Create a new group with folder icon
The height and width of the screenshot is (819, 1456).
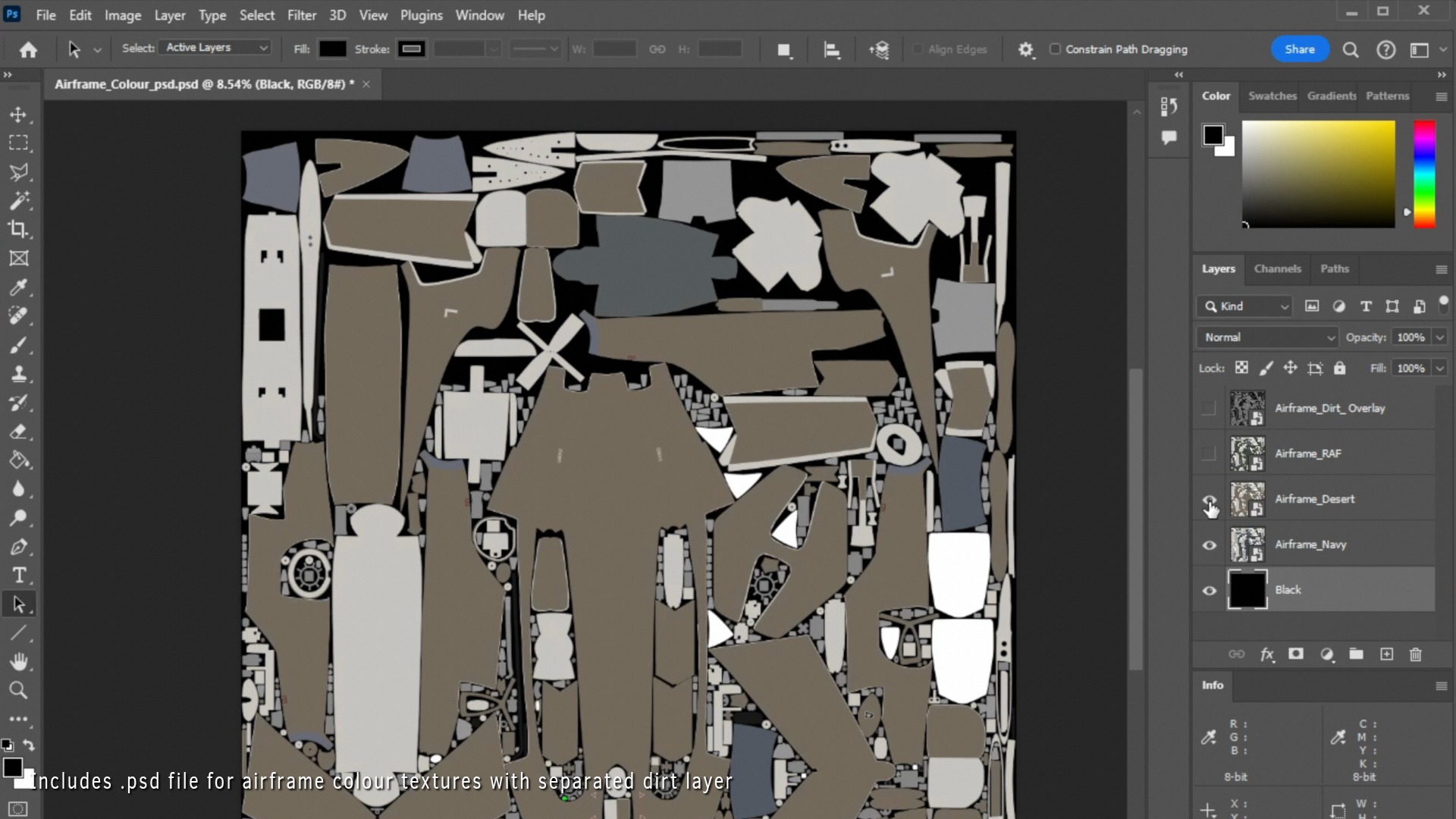[x=1356, y=654]
